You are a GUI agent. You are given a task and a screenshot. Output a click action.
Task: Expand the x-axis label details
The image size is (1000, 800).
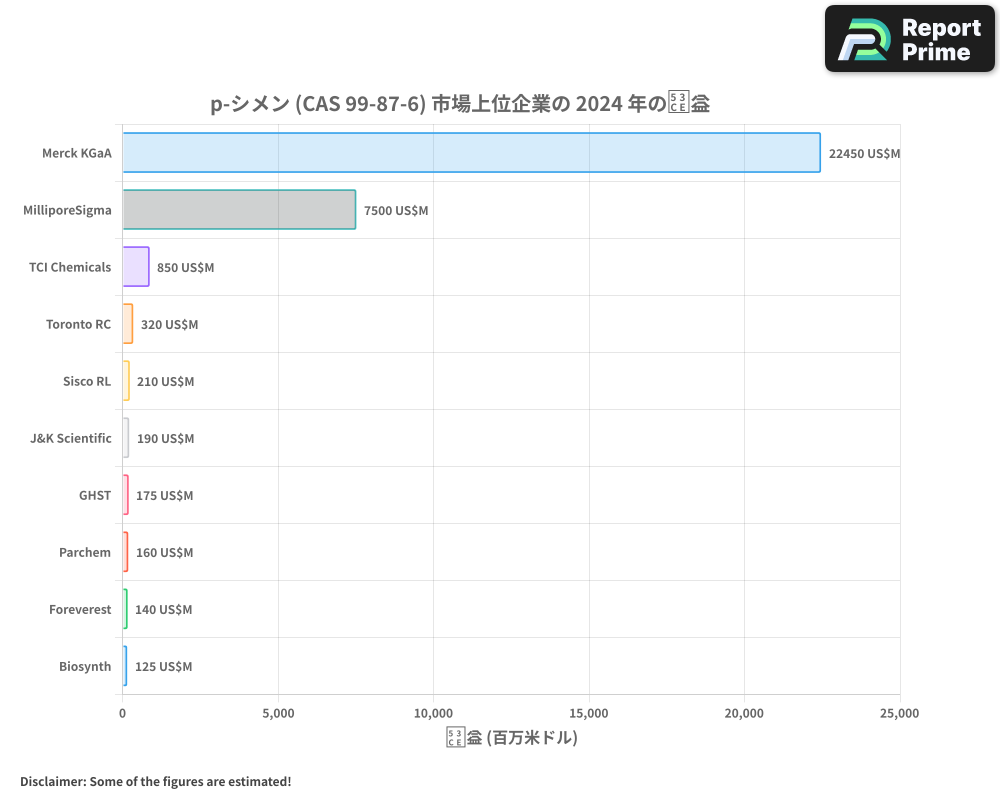(511, 737)
